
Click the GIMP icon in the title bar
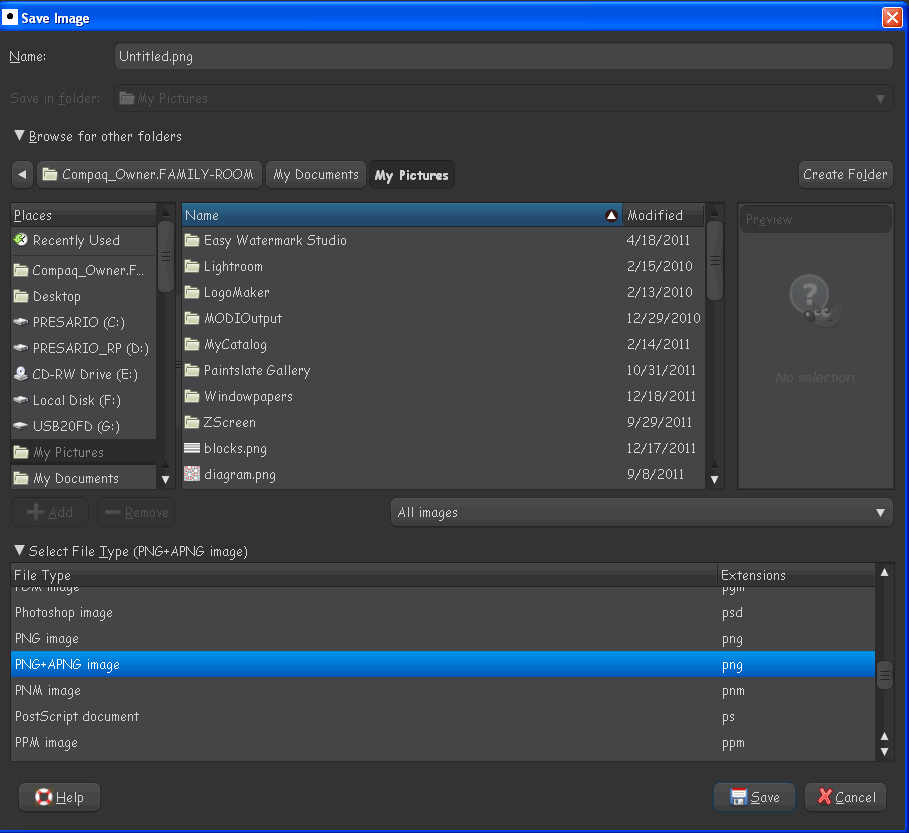coord(10,17)
